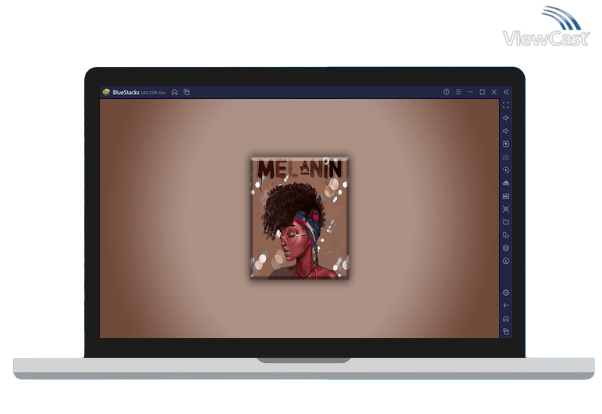Click the round gauge icon below eco mode
This screenshot has height=414, width=602.
(x=506, y=261)
